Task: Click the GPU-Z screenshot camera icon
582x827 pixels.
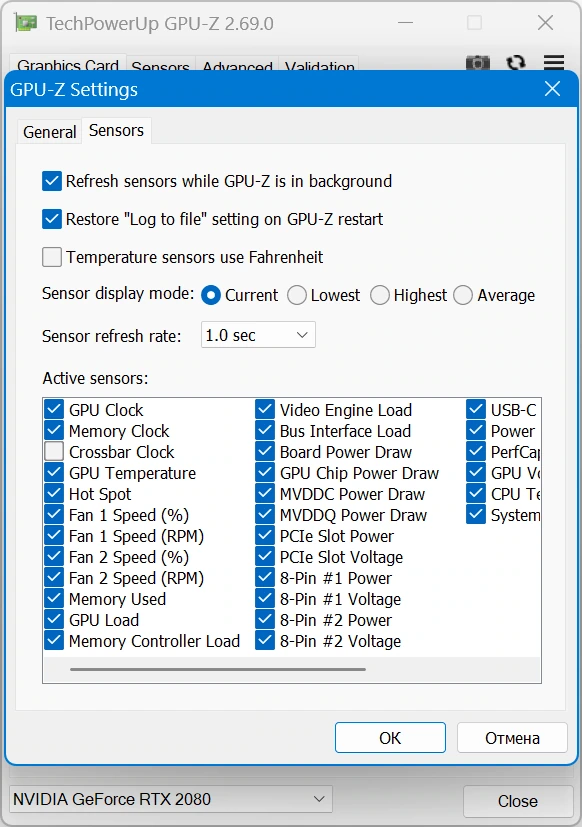Action: click(x=478, y=62)
